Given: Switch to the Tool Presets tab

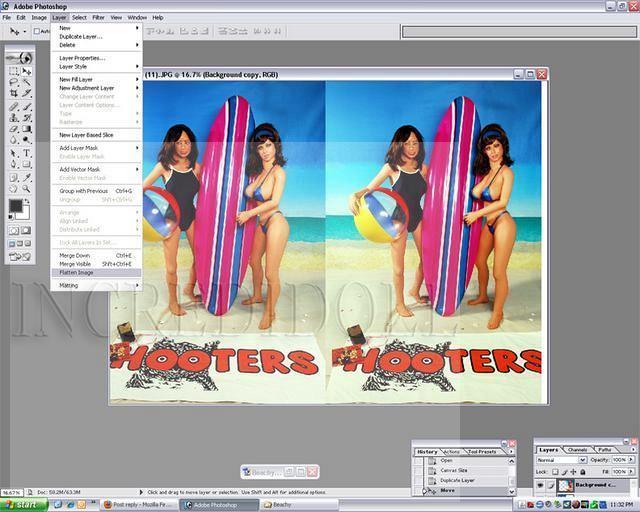Looking at the screenshot, I should (x=482, y=452).
